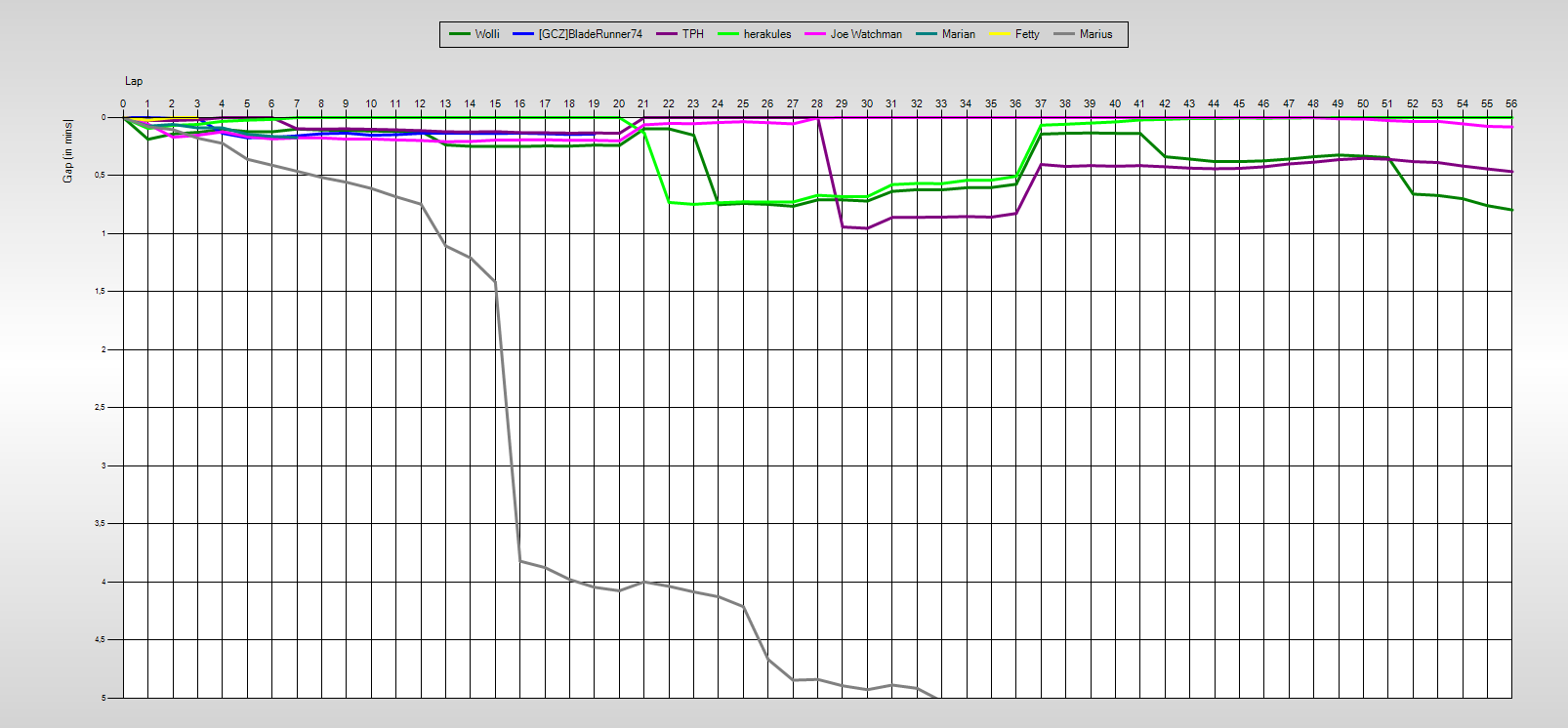The height and width of the screenshot is (728, 1568).
Task: Click lap number 37 on the axis
Action: pos(1041,103)
